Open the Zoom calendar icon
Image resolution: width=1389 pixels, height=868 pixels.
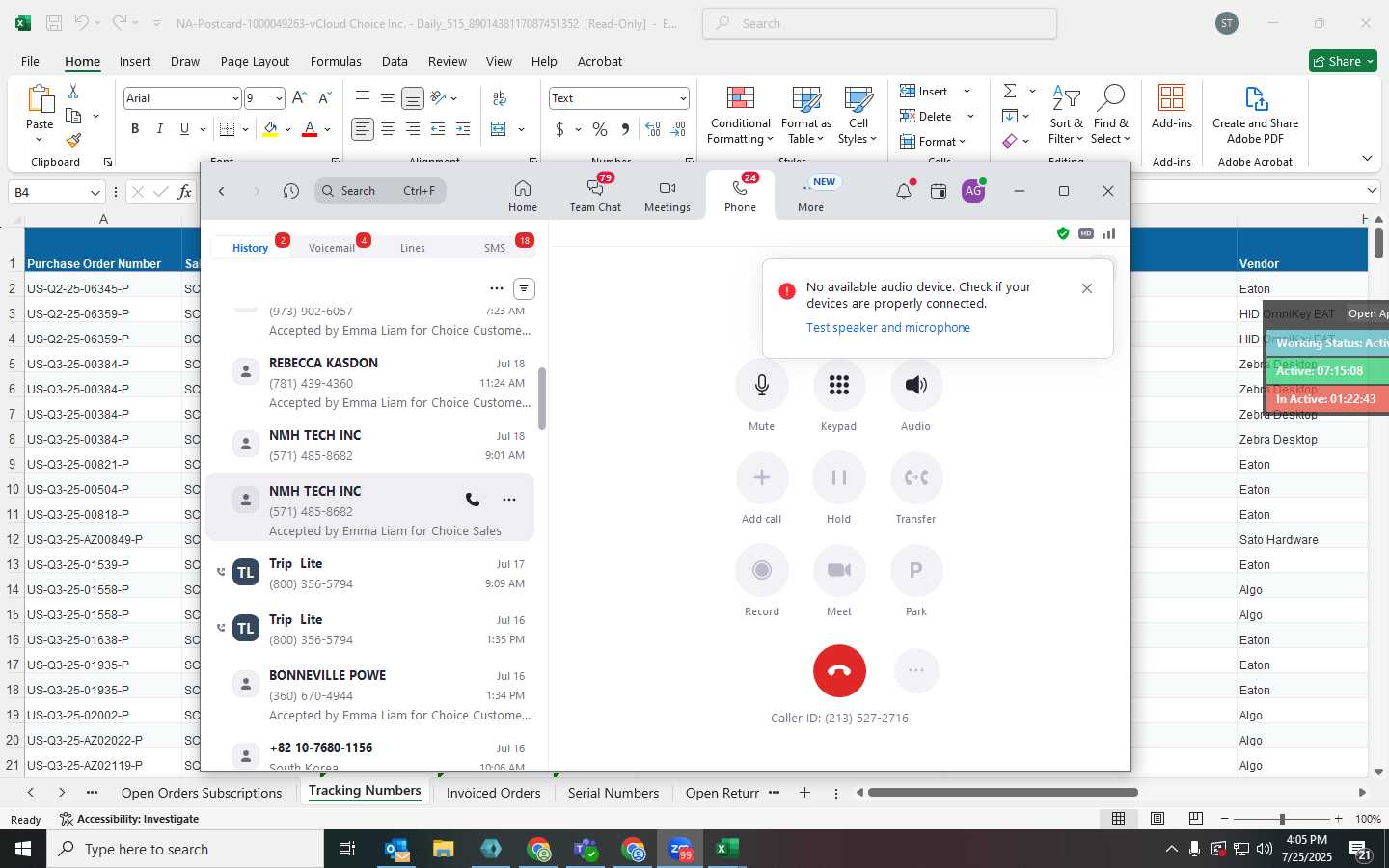939,191
